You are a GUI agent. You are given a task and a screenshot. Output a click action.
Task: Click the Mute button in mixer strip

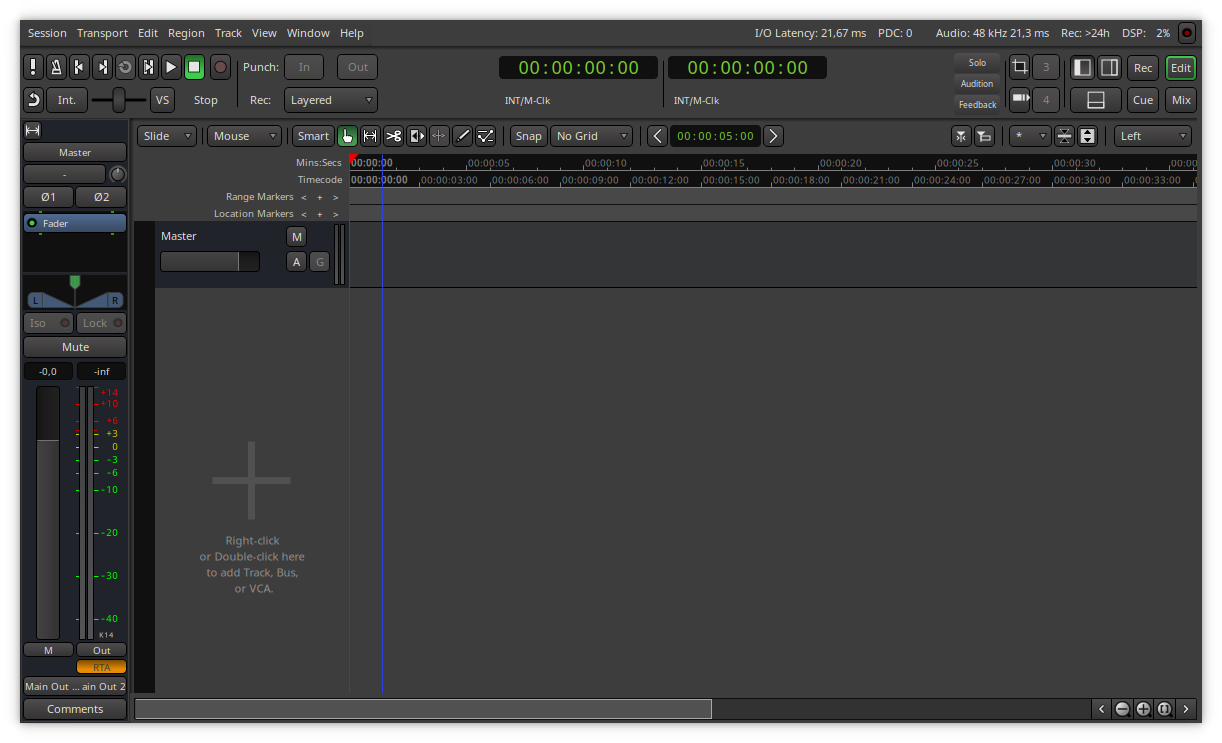[75, 347]
